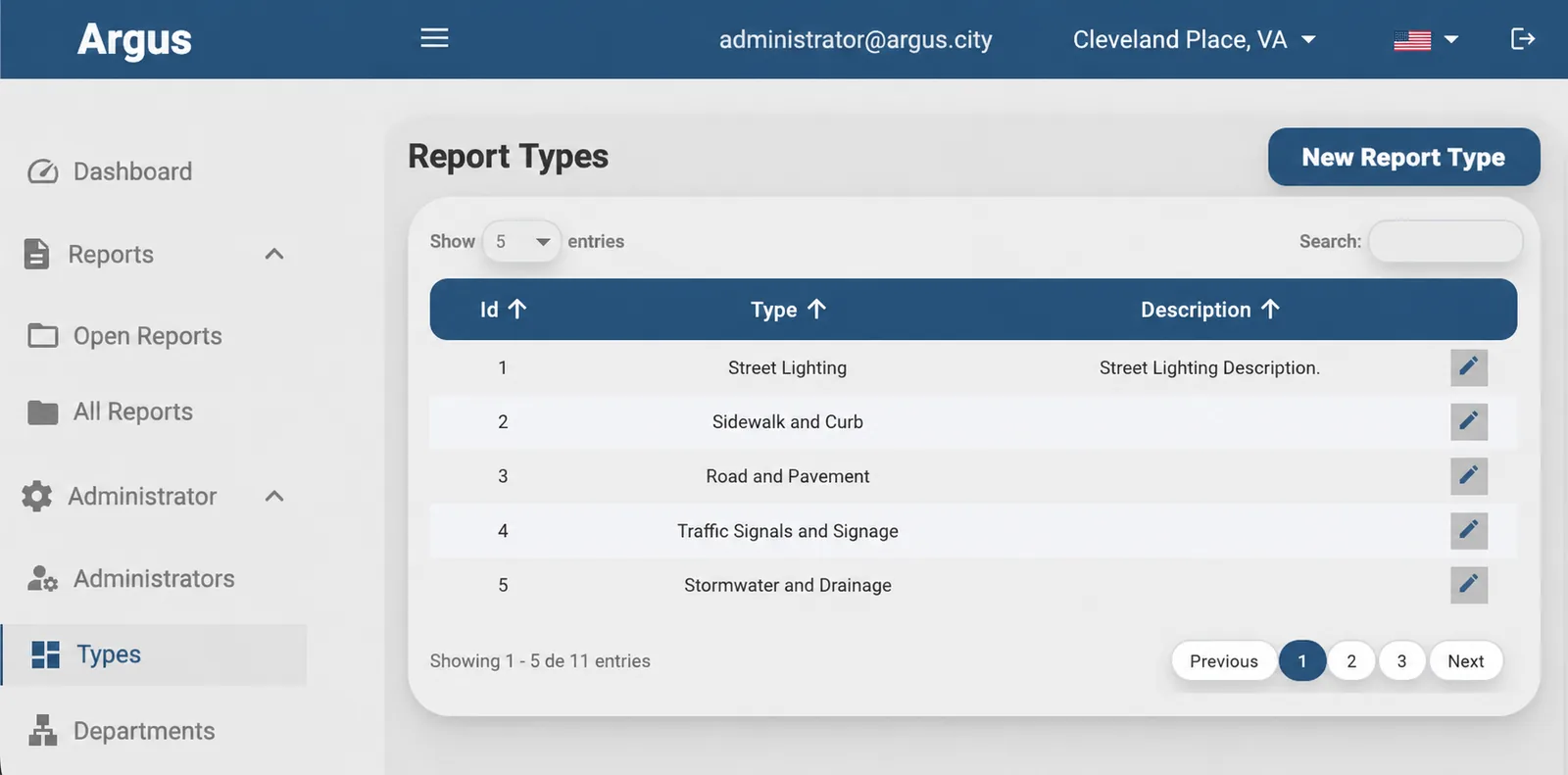Click the Departments hierarchy icon
Screen dimensions: 1568x775
coord(42,730)
